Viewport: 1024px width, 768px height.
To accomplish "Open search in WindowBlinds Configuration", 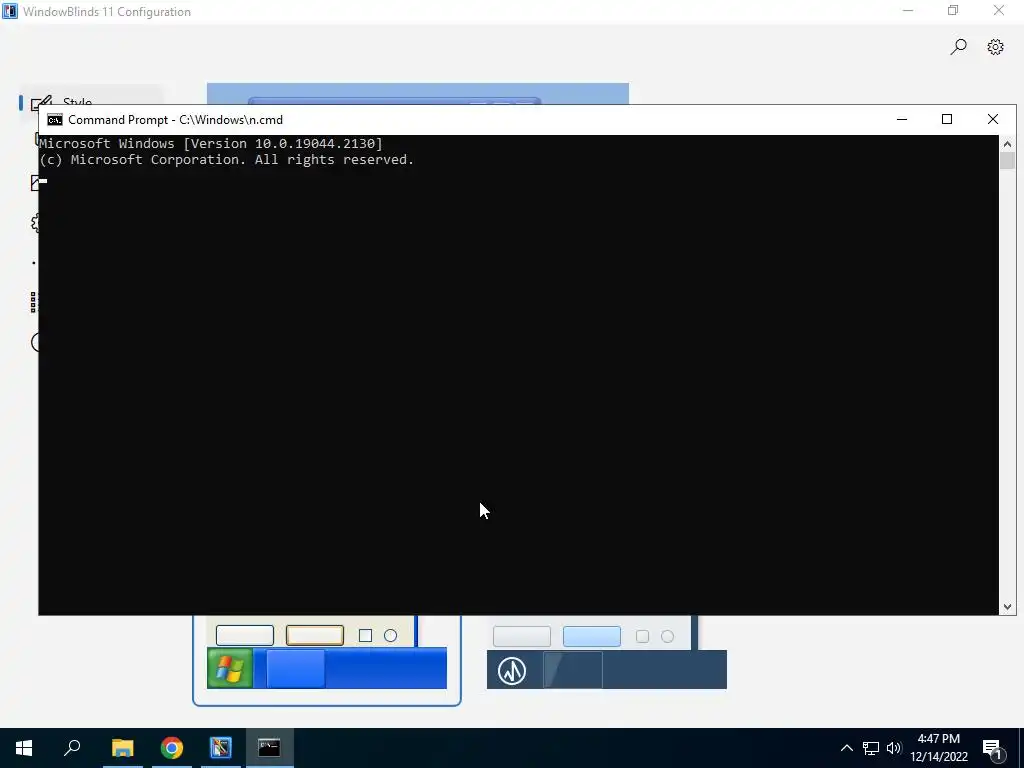I will (958, 47).
